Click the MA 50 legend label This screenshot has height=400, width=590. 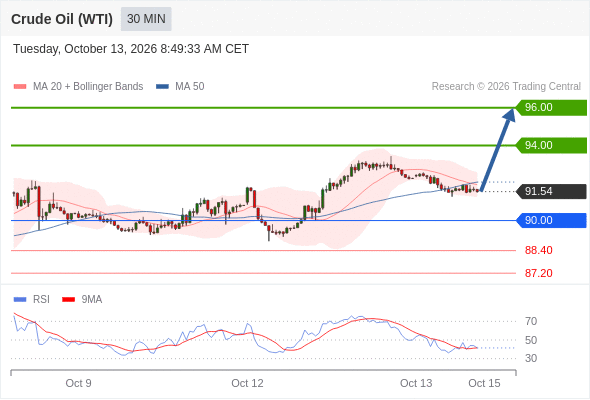(190, 87)
